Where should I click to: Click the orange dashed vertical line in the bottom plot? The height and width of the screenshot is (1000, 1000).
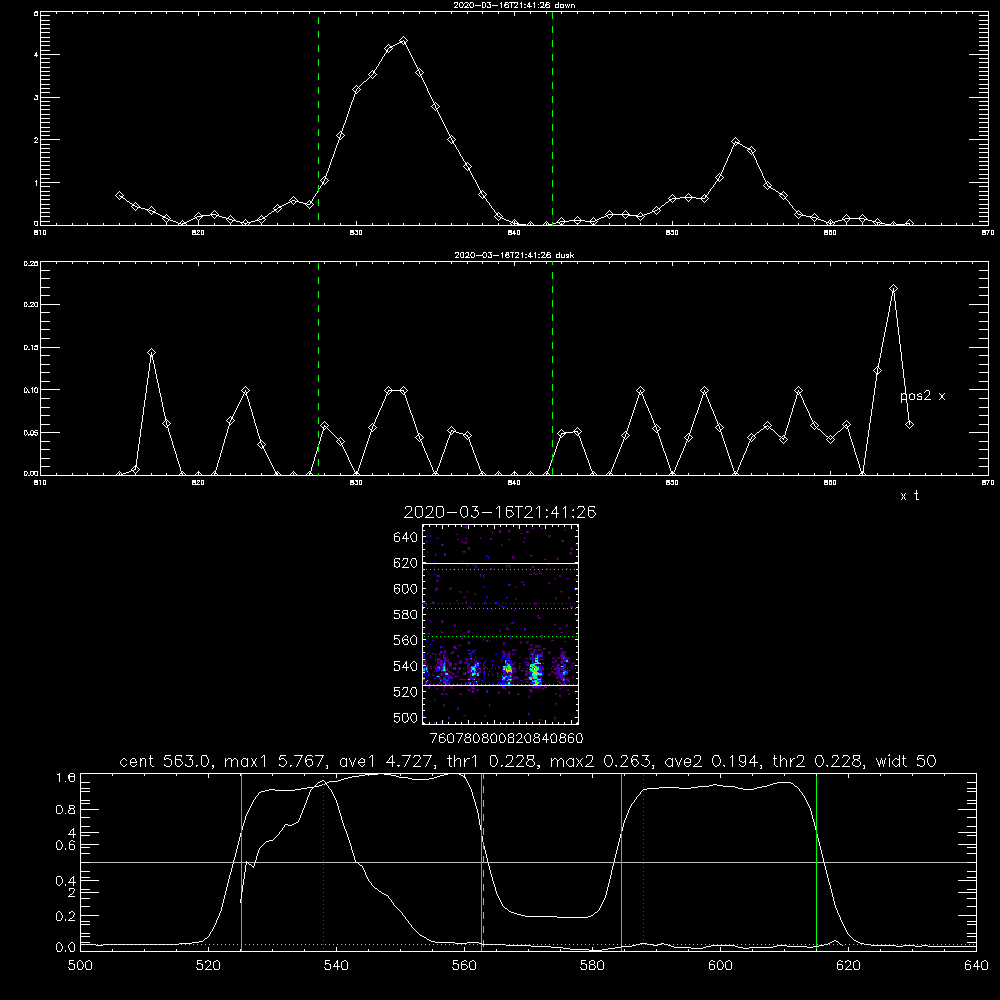click(x=483, y=861)
